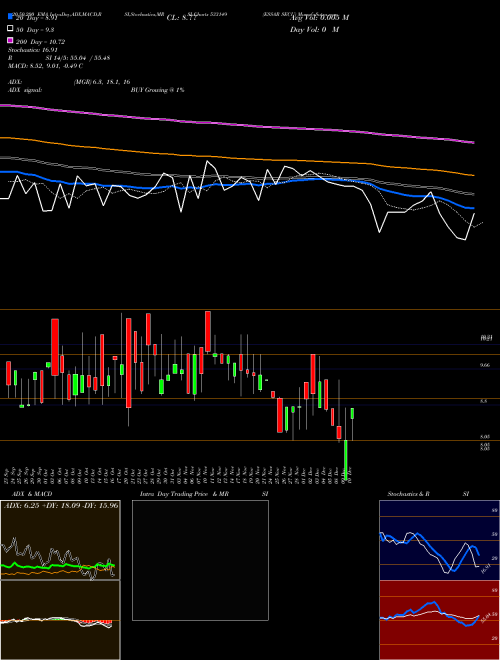Click the 'BUY Growing @ 1%' signal text

coord(157,90)
